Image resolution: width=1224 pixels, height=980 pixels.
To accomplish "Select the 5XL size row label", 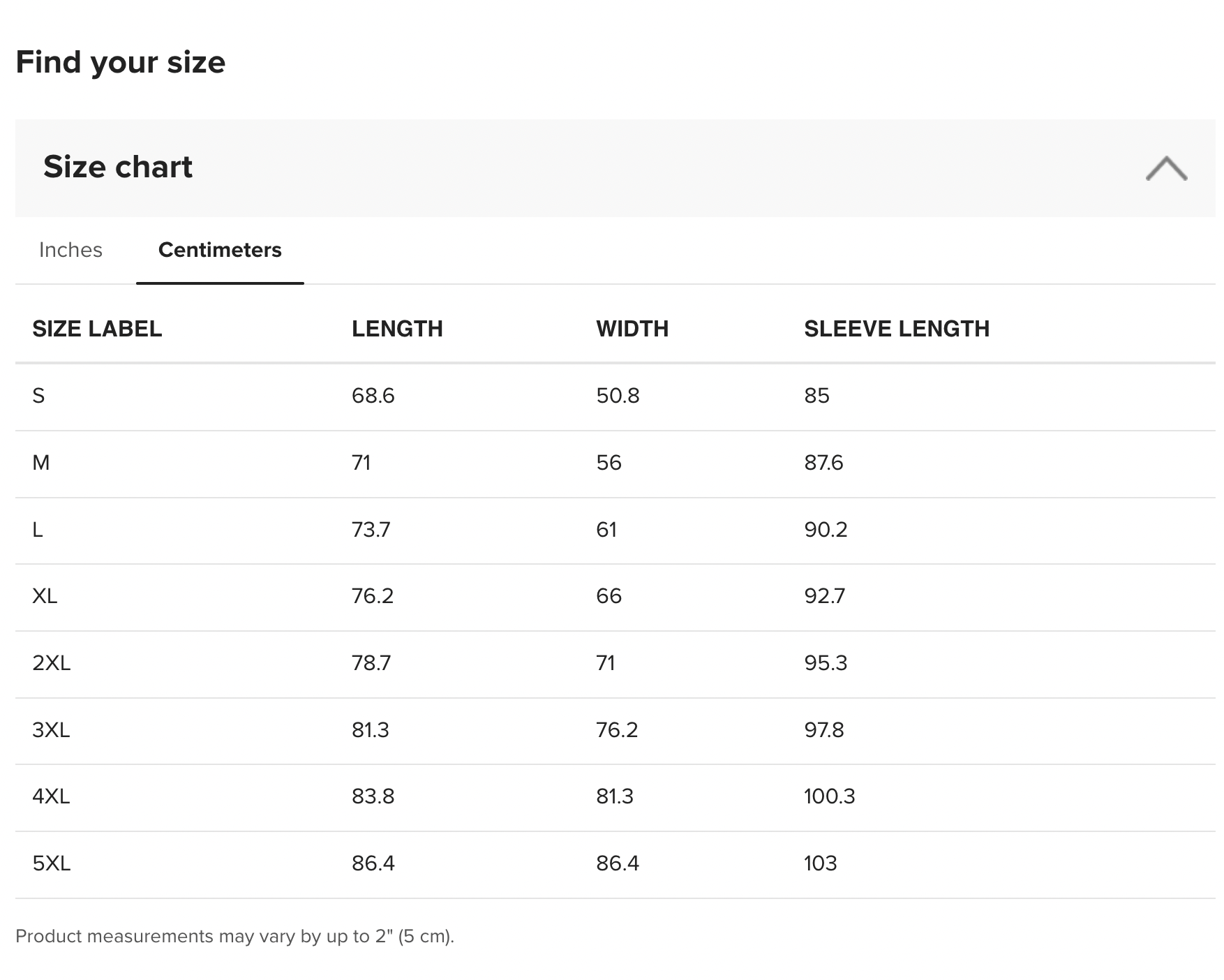I will pyautogui.click(x=52, y=863).
